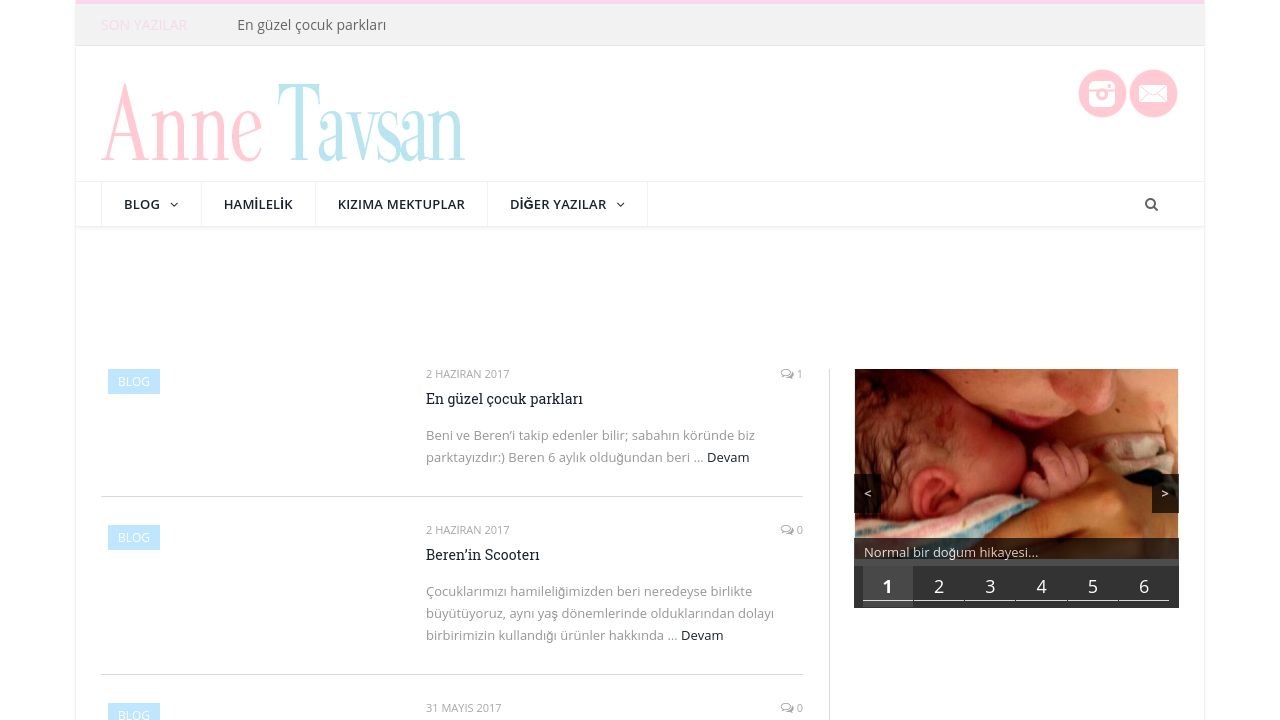
Task: Select slide 3 in the slider
Action: pos(990,587)
